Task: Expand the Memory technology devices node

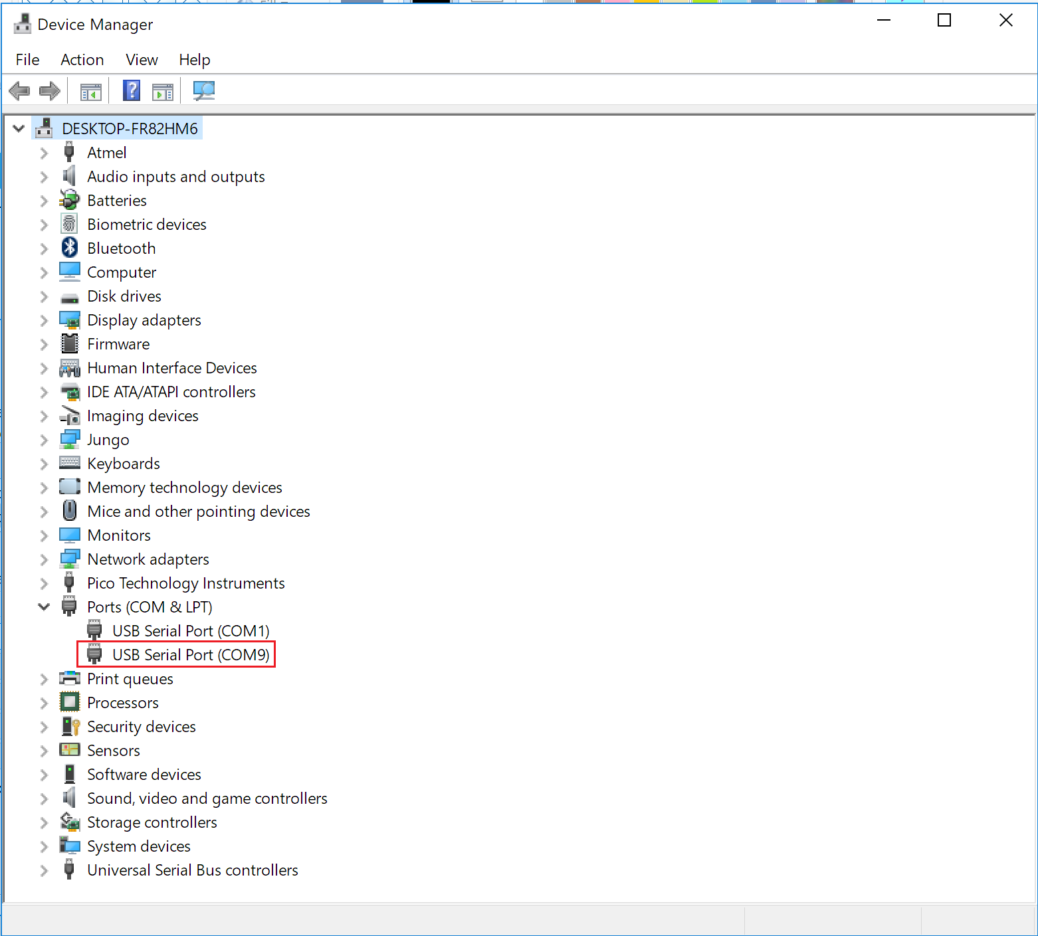Action: click(44, 487)
